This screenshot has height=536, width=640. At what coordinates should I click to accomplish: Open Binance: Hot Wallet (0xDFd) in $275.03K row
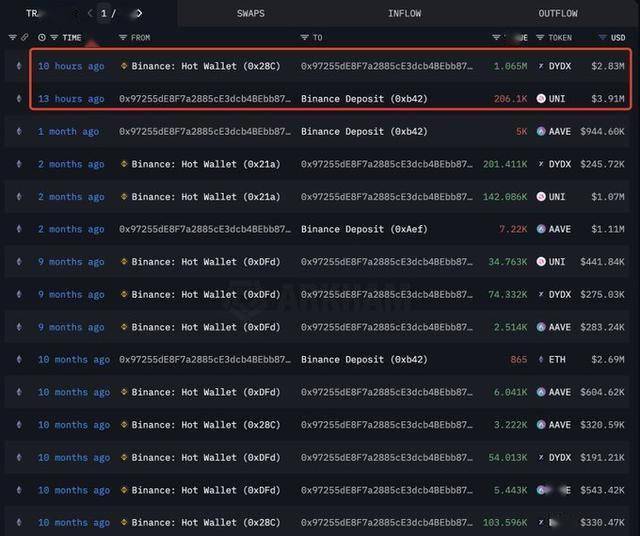tap(206, 294)
